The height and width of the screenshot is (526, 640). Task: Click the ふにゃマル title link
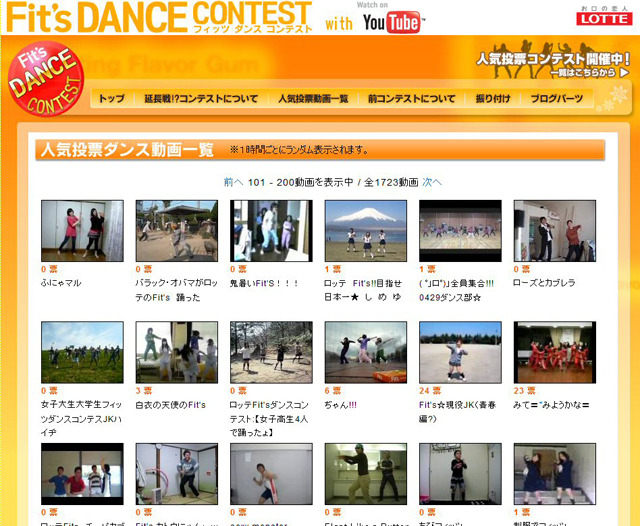pyautogui.click(x=61, y=283)
